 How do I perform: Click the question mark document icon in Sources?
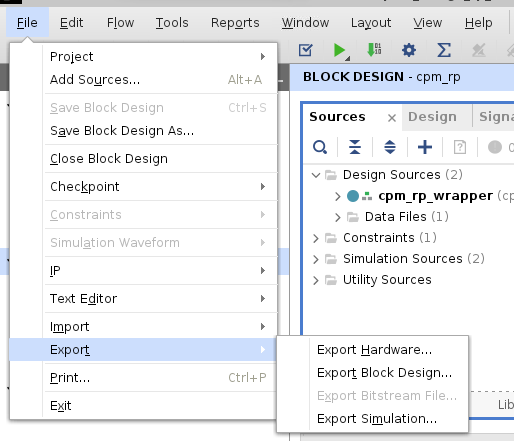pos(460,147)
